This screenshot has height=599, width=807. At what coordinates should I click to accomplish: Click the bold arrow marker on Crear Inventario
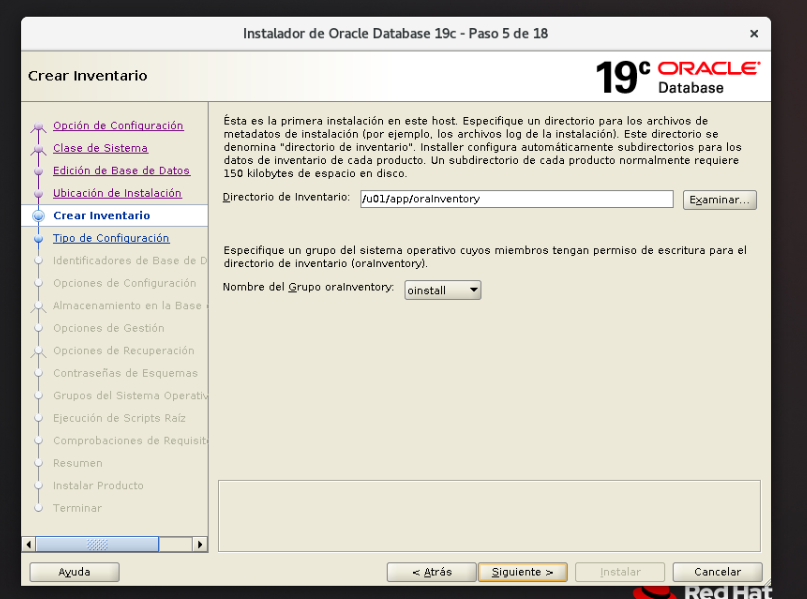pyautogui.click(x=39, y=215)
